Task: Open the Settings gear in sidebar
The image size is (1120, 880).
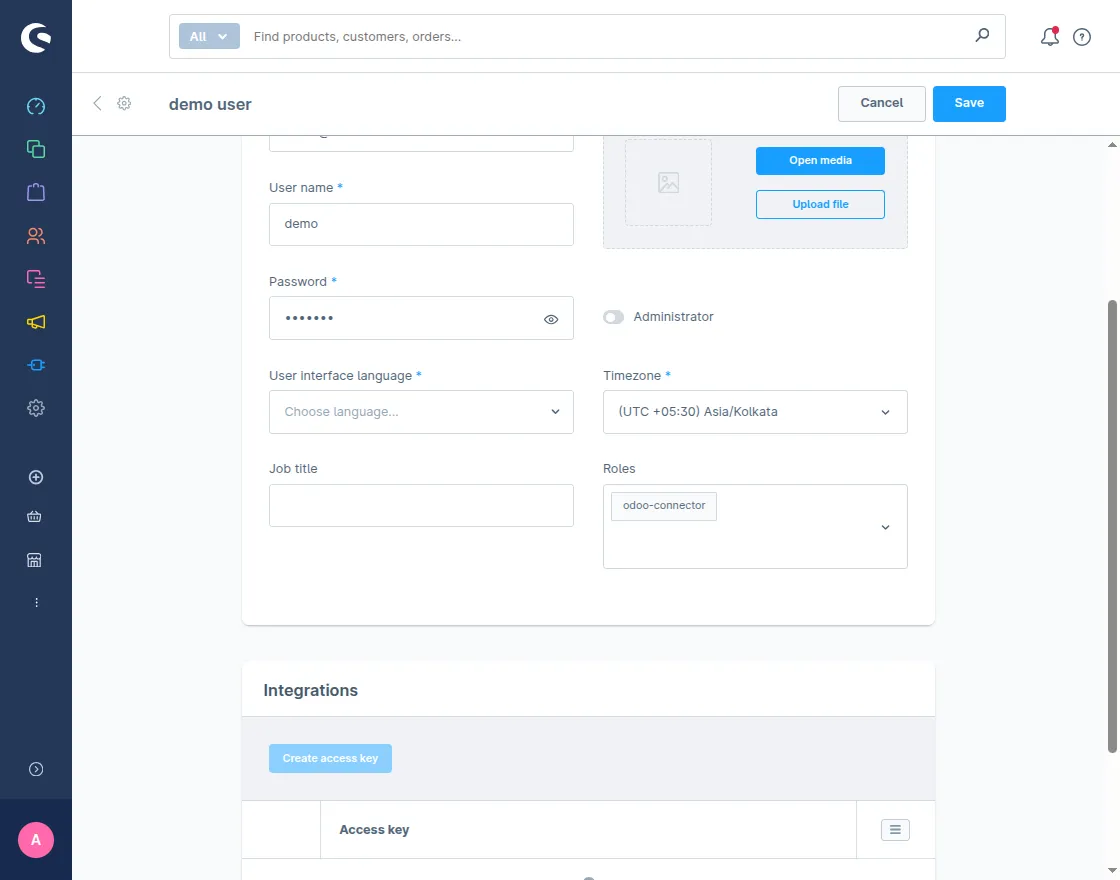Action: (36, 408)
